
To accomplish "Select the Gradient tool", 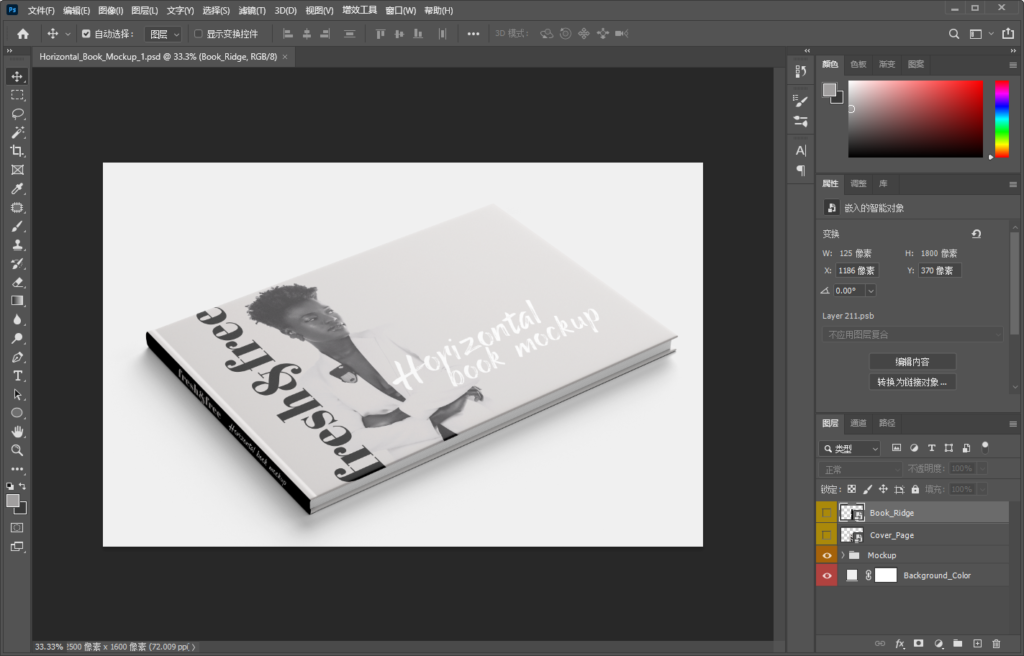I will (x=17, y=301).
